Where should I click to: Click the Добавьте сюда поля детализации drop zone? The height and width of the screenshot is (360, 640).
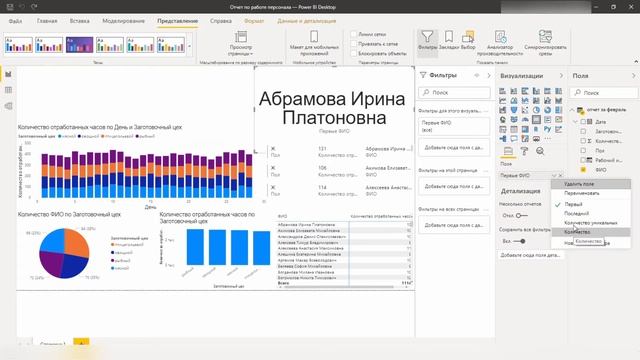coord(530,255)
